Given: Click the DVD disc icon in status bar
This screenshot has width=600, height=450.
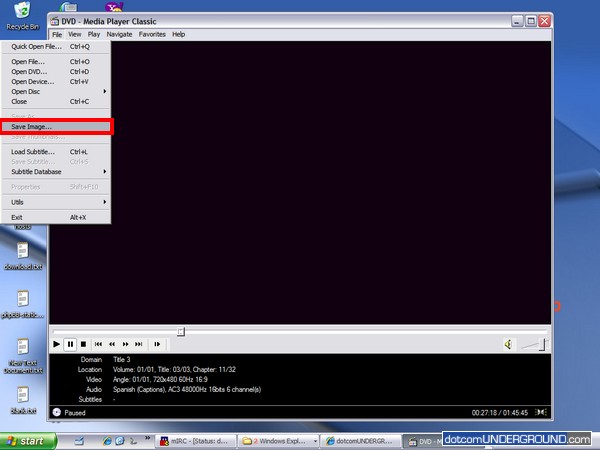Looking at the screenshot, I should (x=57, y=412).
